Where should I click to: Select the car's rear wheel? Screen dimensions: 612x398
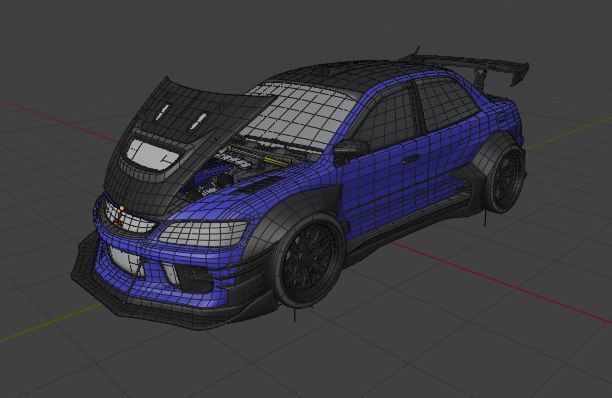505,178
